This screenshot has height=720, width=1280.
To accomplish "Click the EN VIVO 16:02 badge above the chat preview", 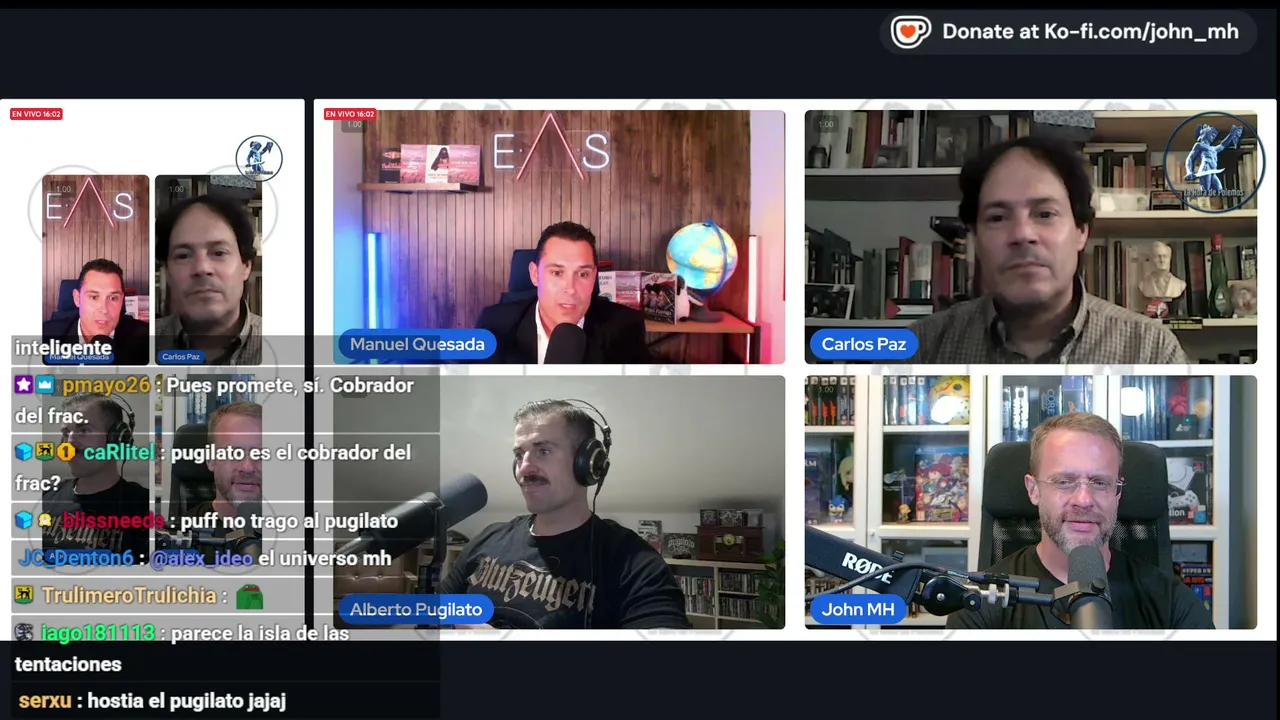I will (36, 114).
